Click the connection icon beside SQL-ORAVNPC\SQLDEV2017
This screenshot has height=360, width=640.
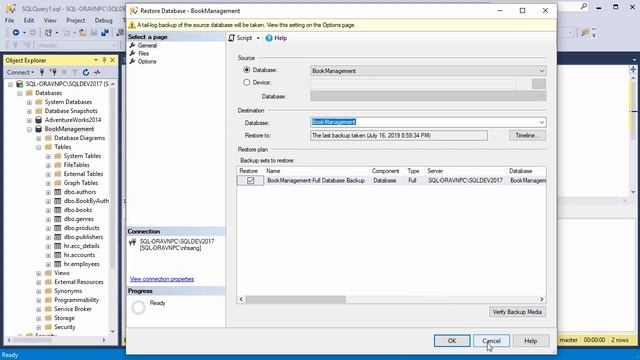[132, 242]
